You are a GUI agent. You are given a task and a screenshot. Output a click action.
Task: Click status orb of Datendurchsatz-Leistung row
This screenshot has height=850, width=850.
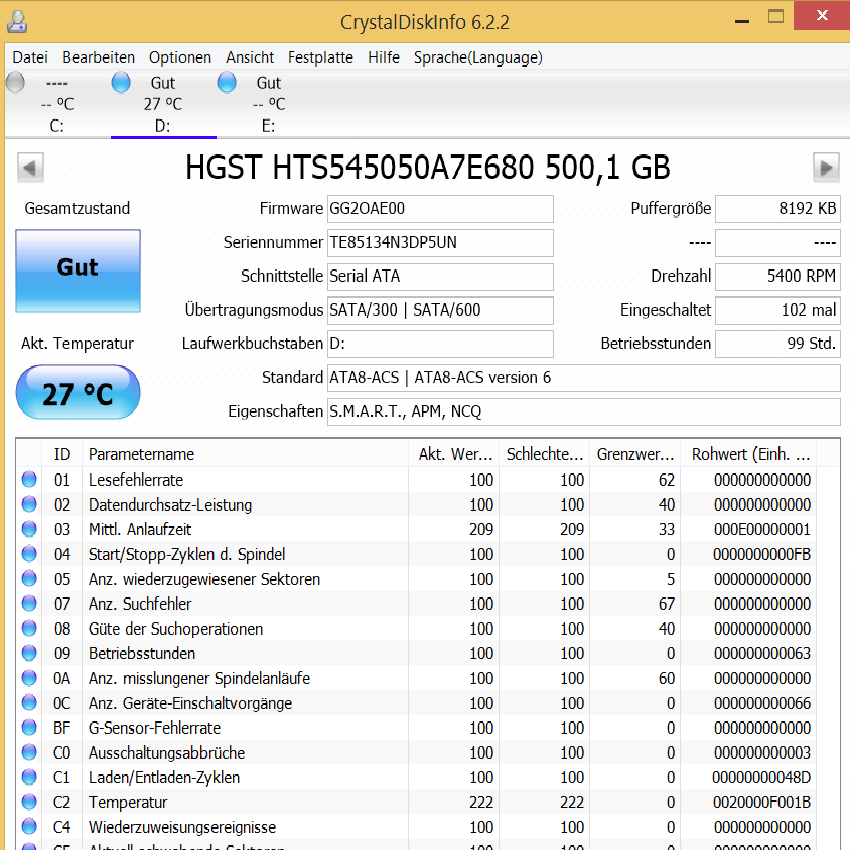29,505
